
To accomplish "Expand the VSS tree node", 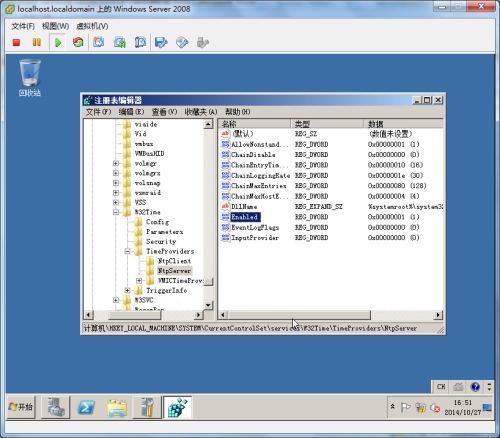I will click(x=116, y=202).
